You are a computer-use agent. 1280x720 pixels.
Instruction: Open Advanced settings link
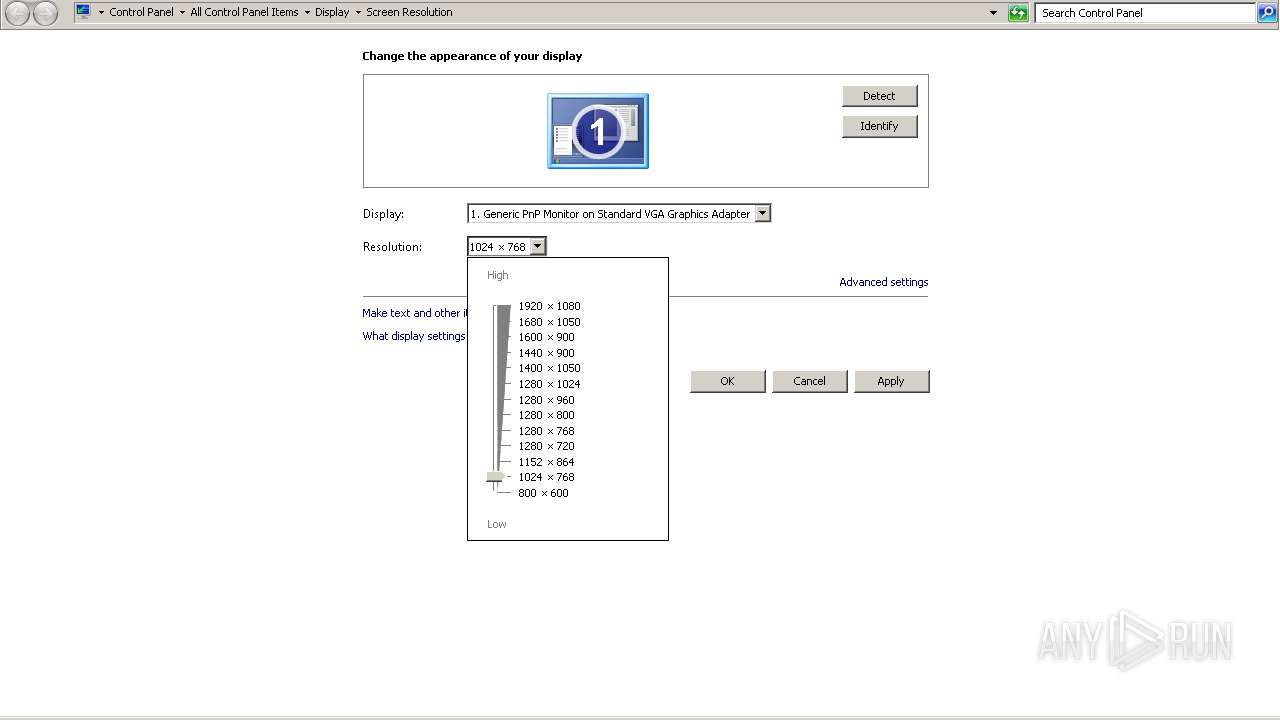[884, 282]
